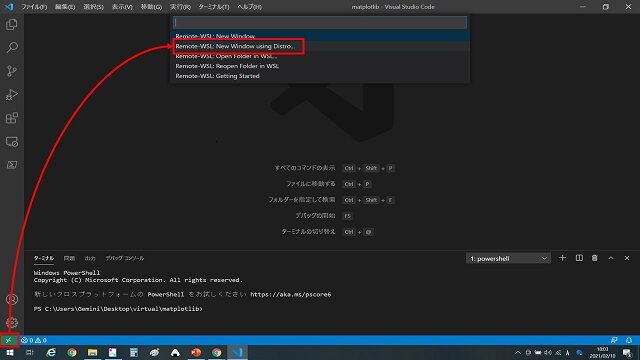Open the powershell terminal selector dropdown
The height and width of the screenshot is (360, 640).
(508, 258)
